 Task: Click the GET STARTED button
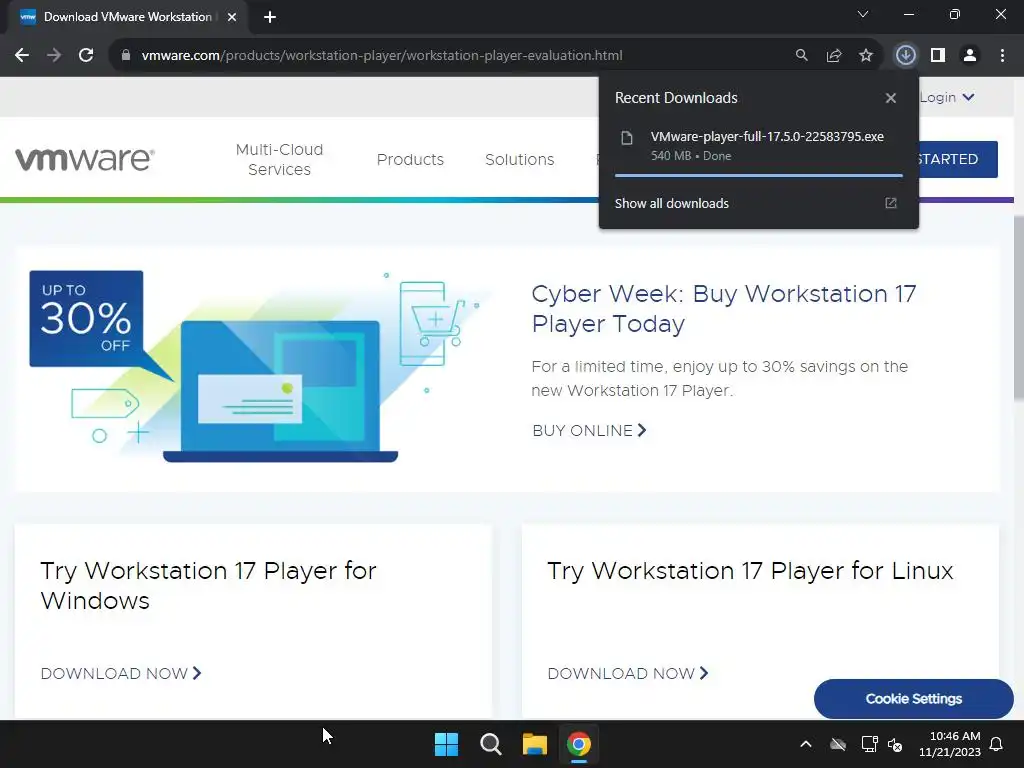[x=958, y=159]
